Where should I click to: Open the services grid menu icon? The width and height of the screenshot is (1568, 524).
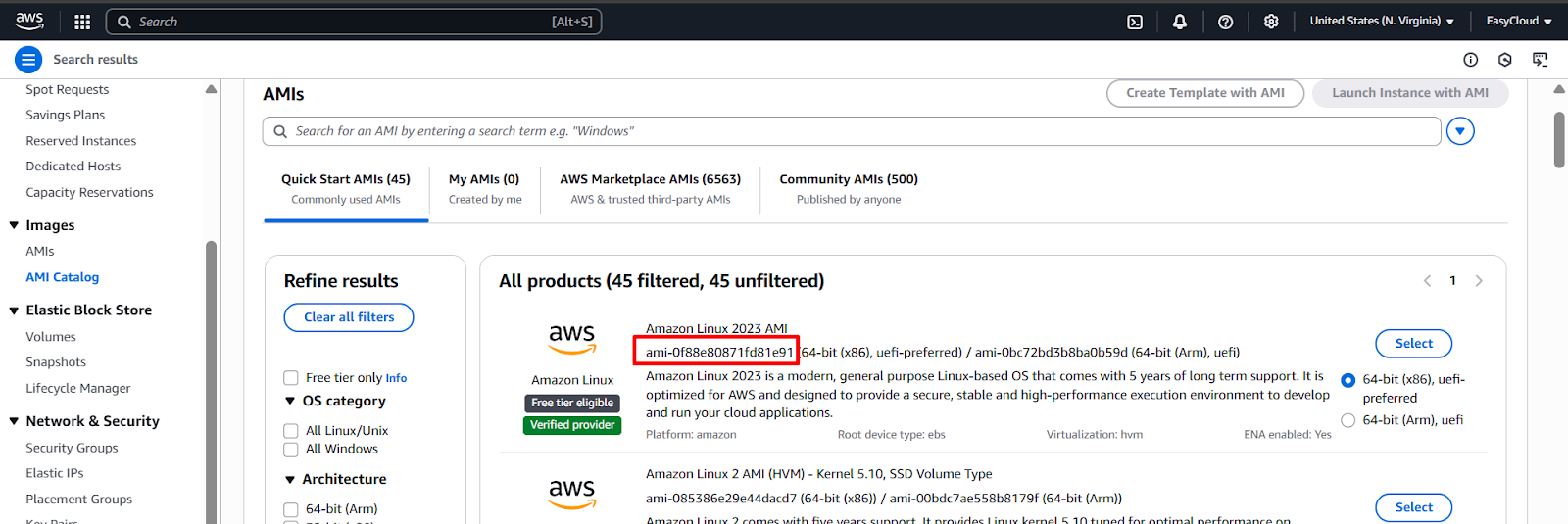tap(82, 22)
